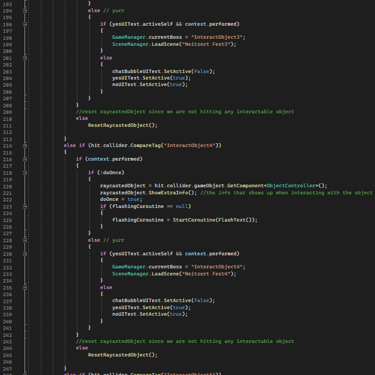
Task: Collapse the if block at line 230
Action: (x=25, y=254)
